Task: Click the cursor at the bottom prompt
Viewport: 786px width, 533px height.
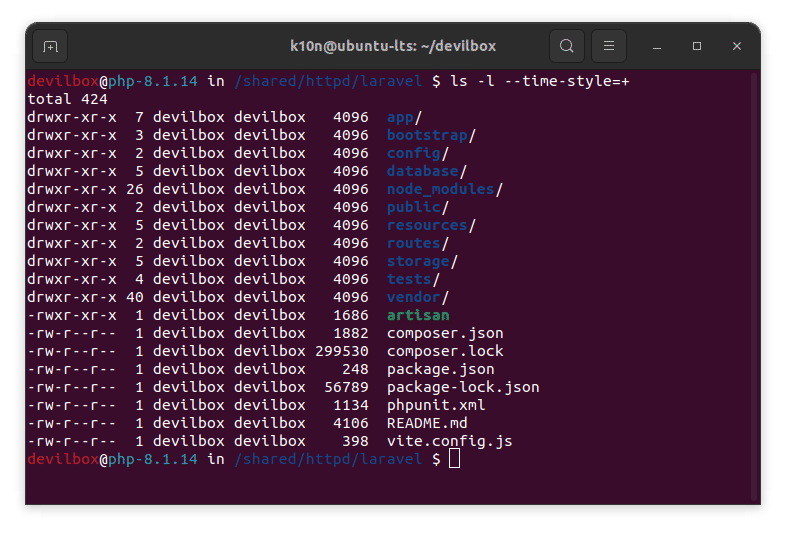Action: pyautogui.click(x=455, y=459)
